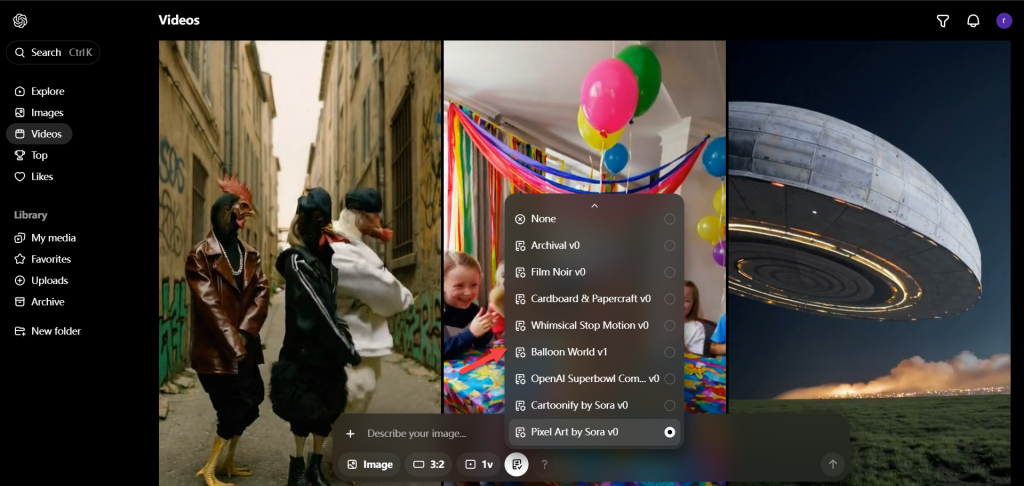
Task: Click the question mark help icon
Action: point(544,464)
